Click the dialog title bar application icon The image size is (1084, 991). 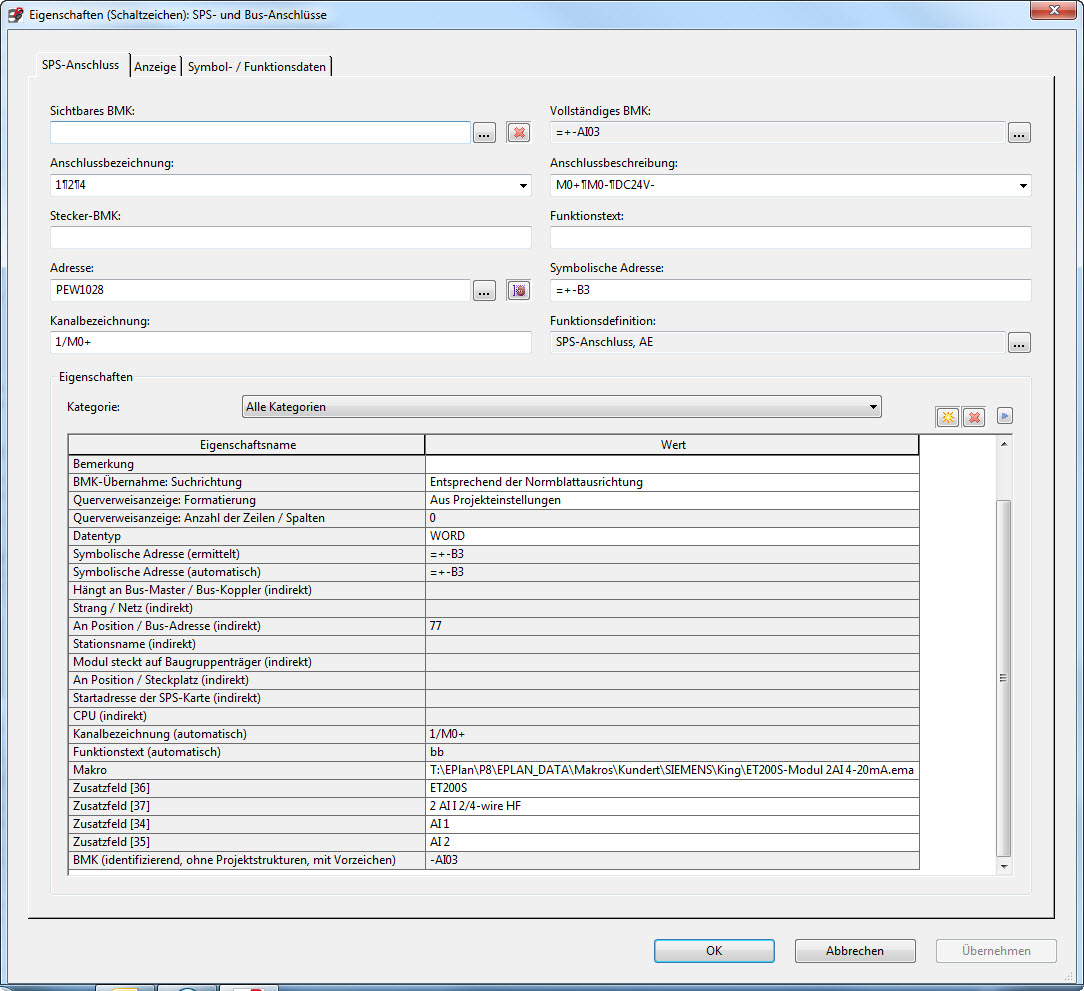point(15,15)
